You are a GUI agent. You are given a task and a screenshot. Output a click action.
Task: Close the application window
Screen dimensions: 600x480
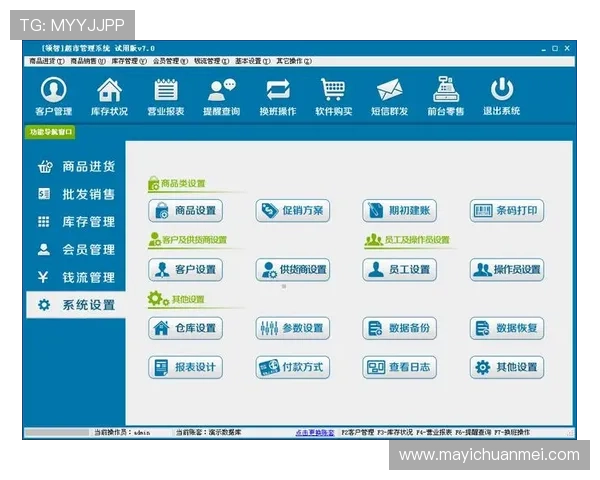coord(567,48)
